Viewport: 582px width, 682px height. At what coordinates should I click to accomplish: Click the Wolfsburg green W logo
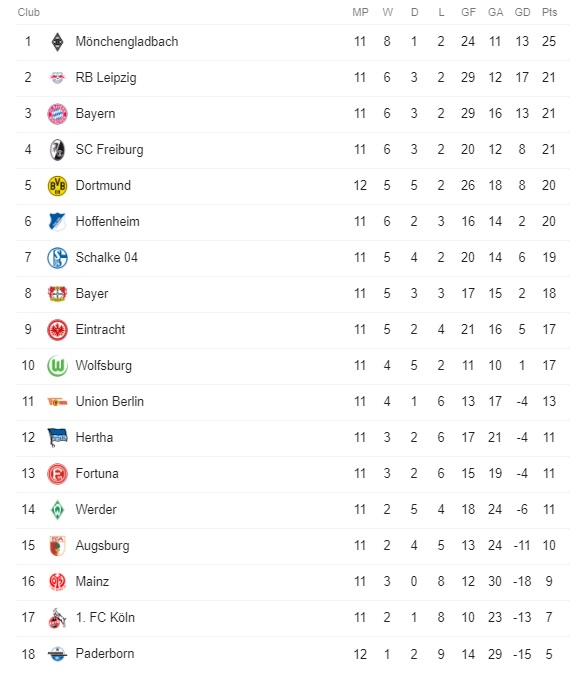pos(57,366)
